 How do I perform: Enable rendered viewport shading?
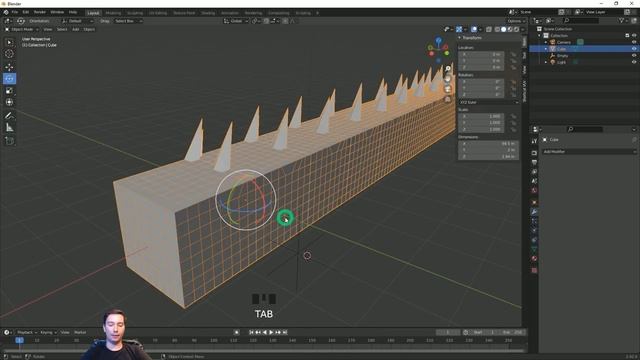[x=516, y=29]
